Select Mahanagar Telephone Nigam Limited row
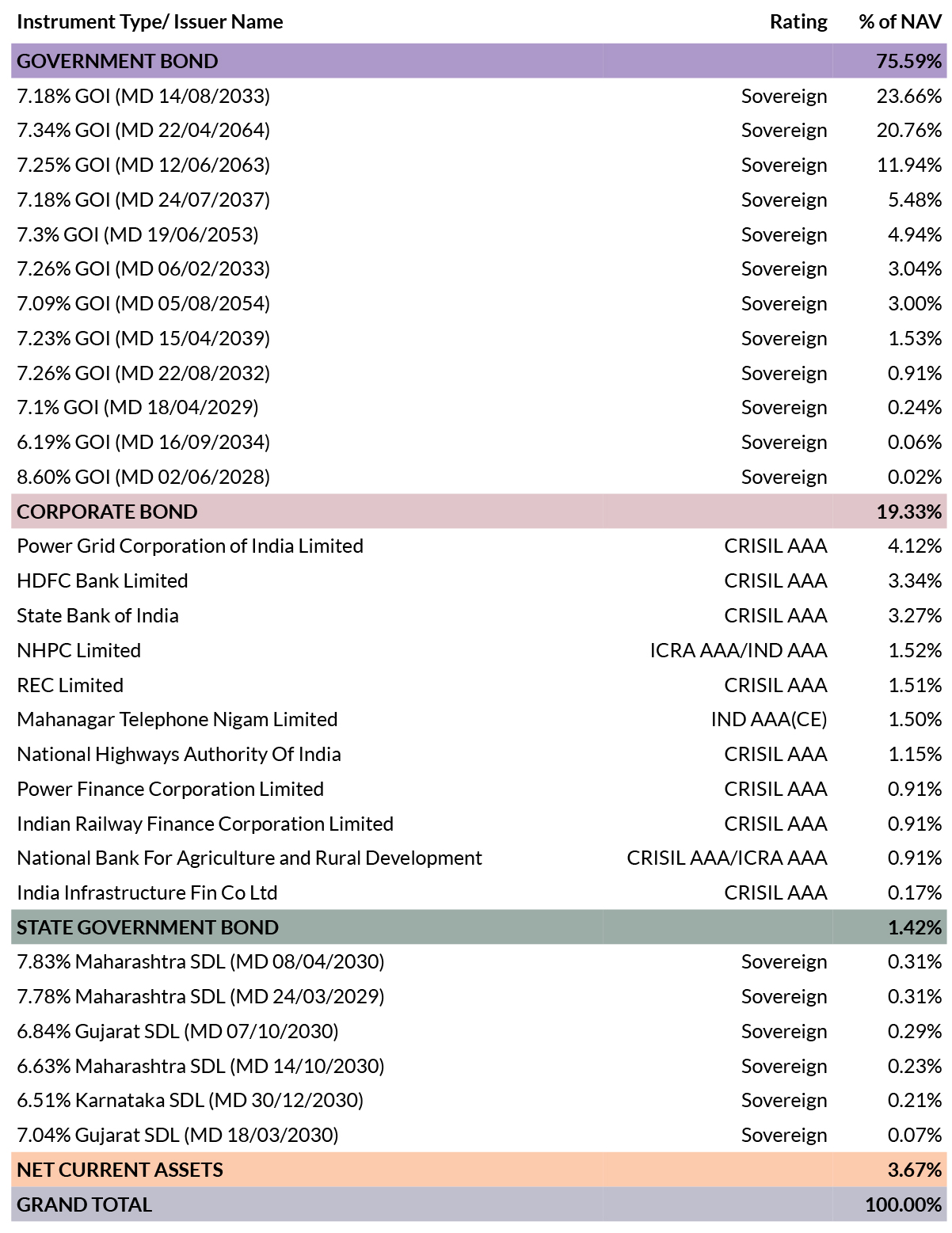This screenshot has height=1233, width=952. [x=478, y=720]
